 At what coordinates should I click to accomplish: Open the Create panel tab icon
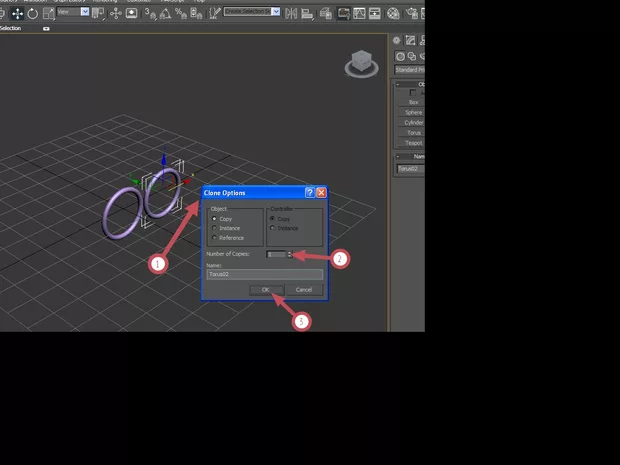click(397, 41)
